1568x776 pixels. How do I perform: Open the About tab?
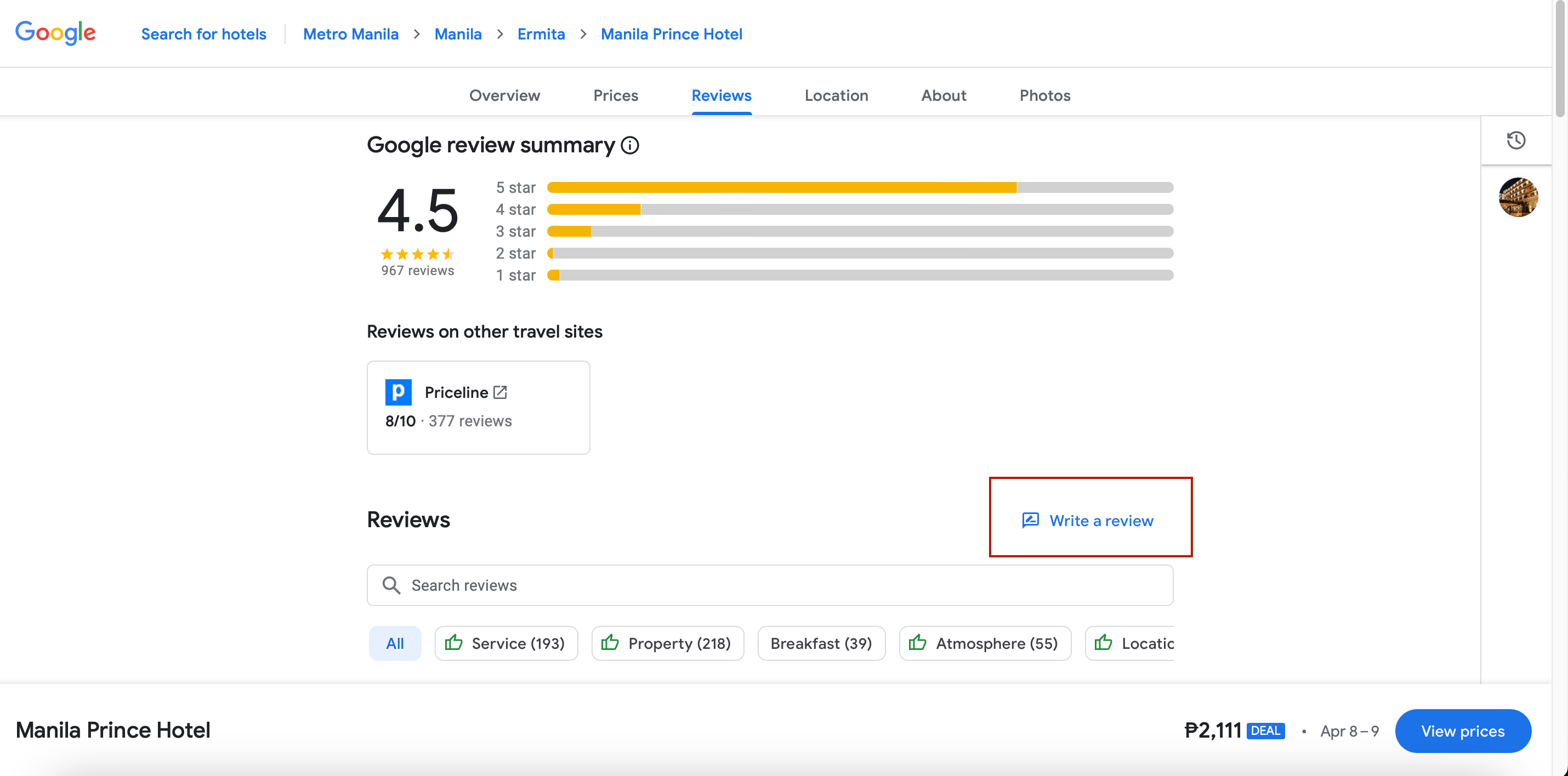[944, 95]
